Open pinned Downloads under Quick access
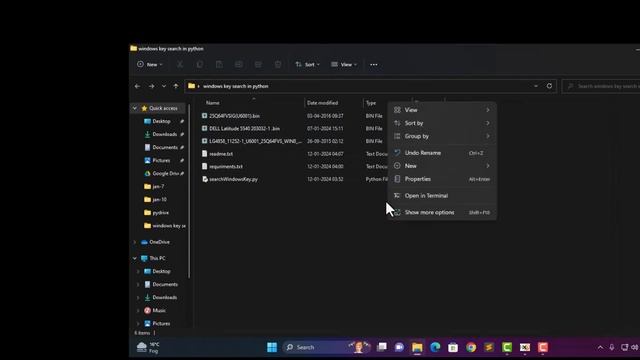Screen dimensions: 640x360 [x=164, y=134]
